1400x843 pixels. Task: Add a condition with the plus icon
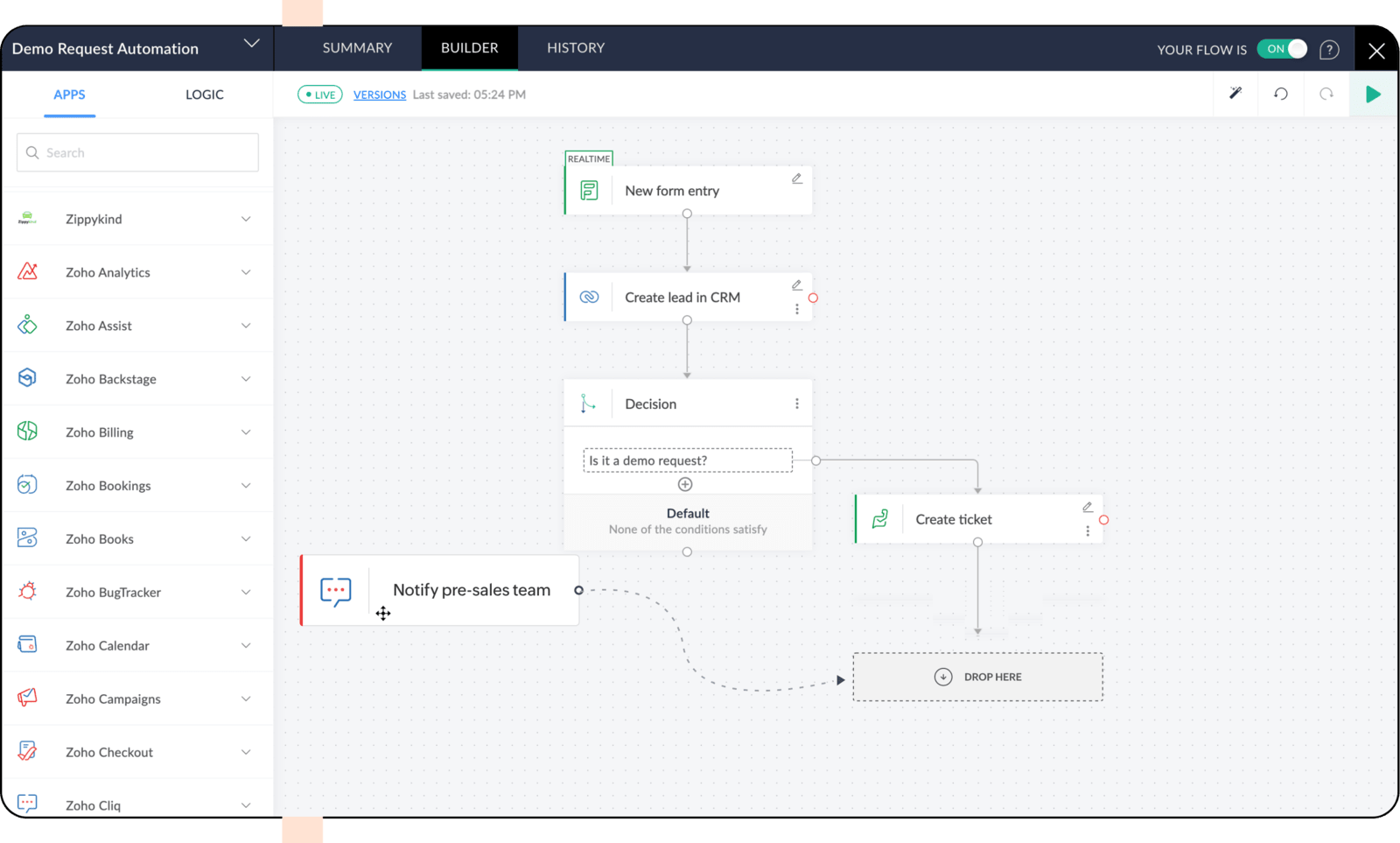coord(685,484)
